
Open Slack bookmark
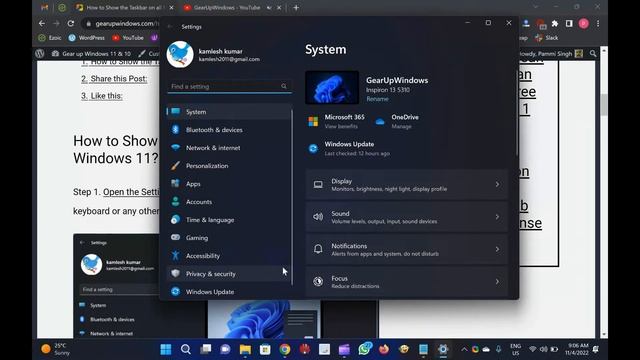pos(547,38)
